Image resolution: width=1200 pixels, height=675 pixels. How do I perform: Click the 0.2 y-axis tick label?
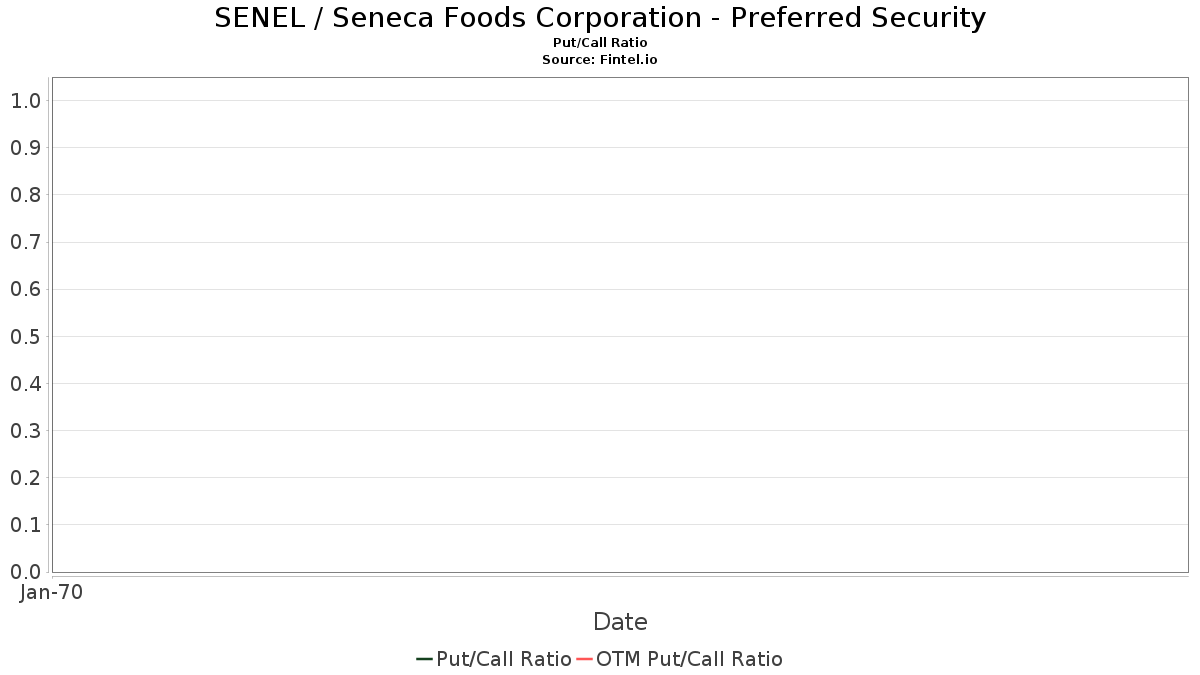coord(25,478)
